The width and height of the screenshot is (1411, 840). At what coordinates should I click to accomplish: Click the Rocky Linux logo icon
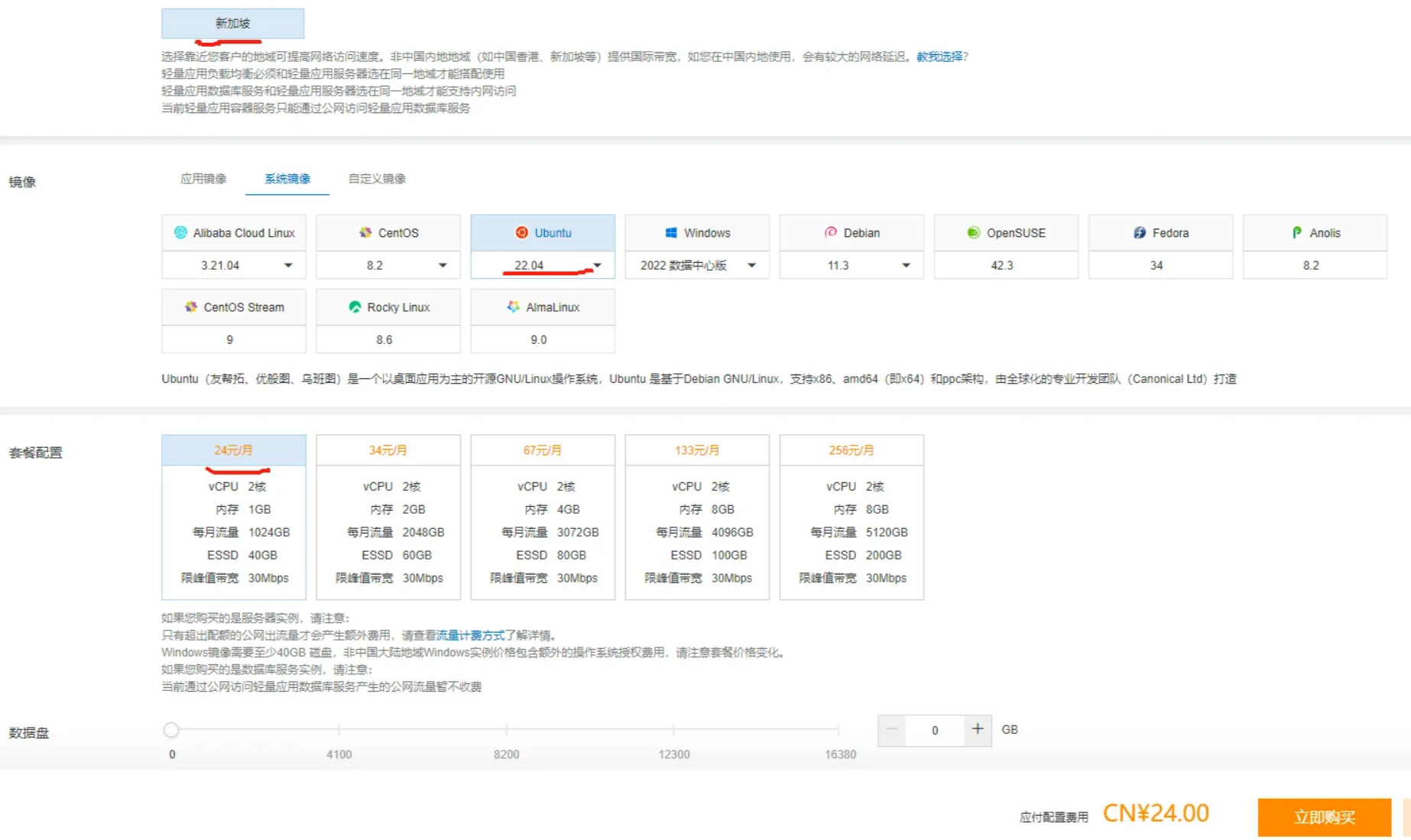pyautogui.click(x=355, y=306)
